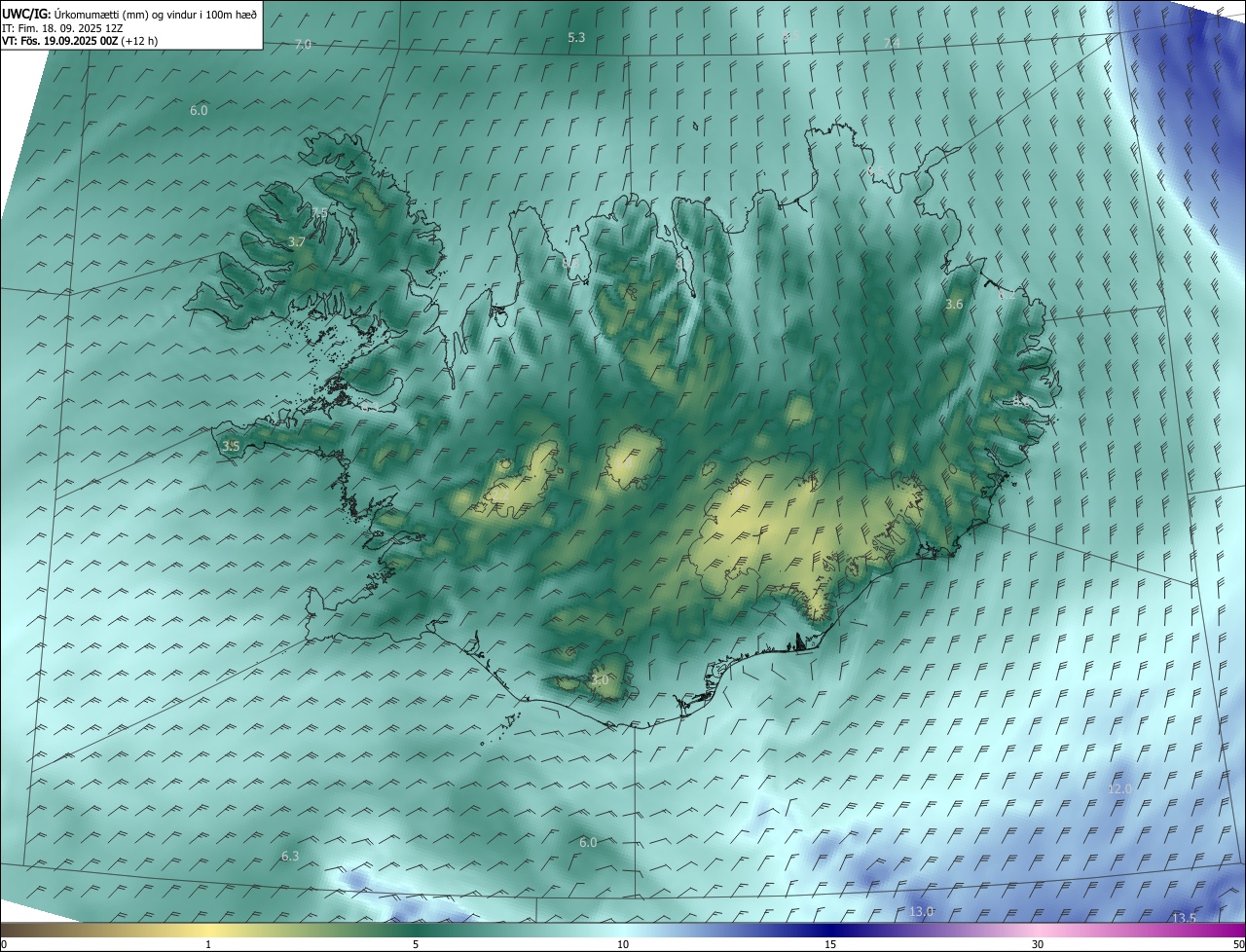Select the '12.0' value in the southeast sea
The image size is (1246, 952).
point(1120,788)
